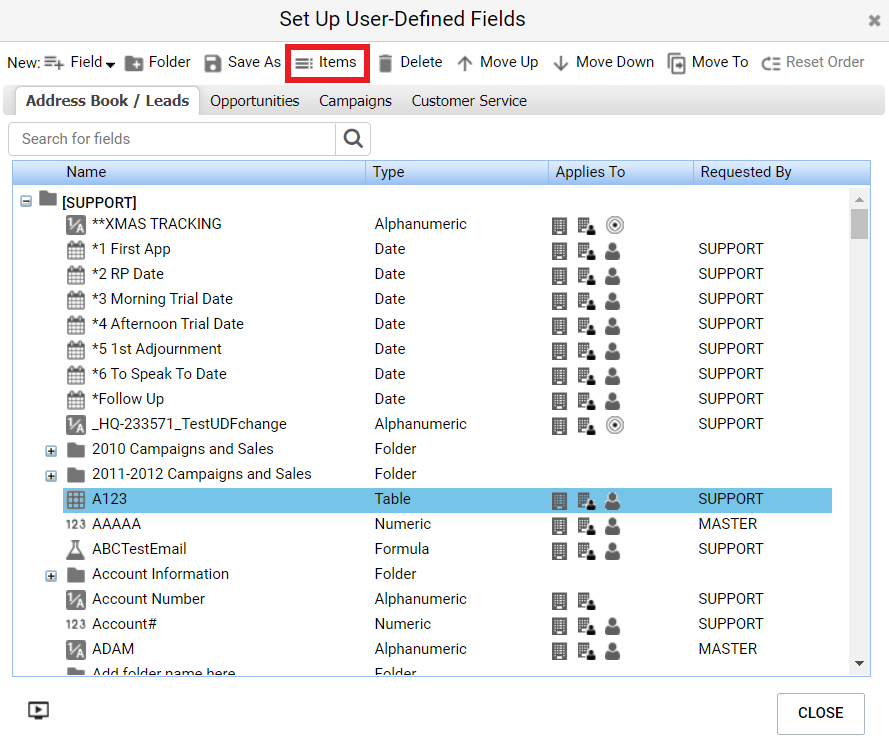This screenshot has height=745, width=889.
Task: Click the new Folder icon in toolbar
Action: click(134, 63)
